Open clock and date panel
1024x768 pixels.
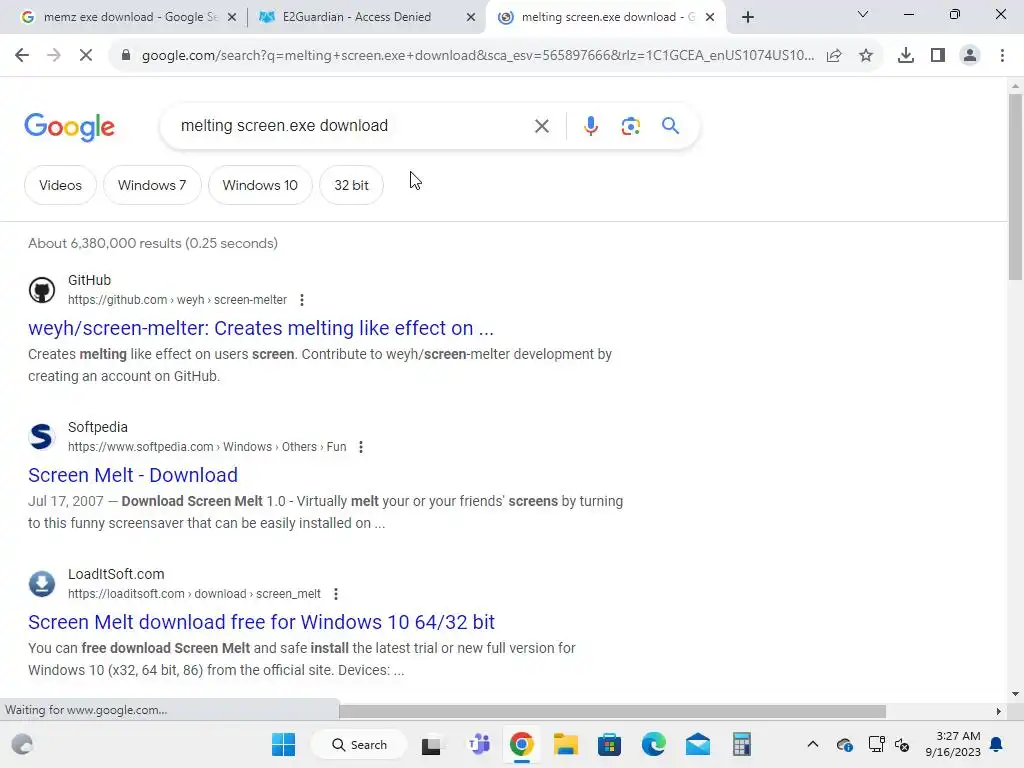953,744
